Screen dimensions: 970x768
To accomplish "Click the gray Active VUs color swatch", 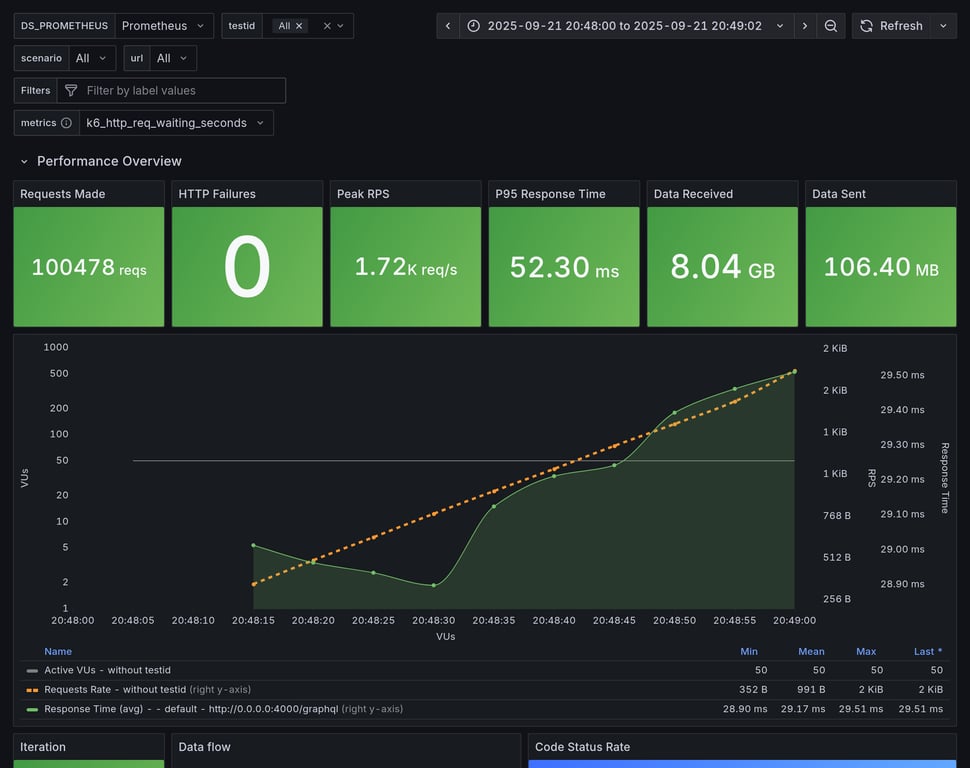I will point(32,670).
